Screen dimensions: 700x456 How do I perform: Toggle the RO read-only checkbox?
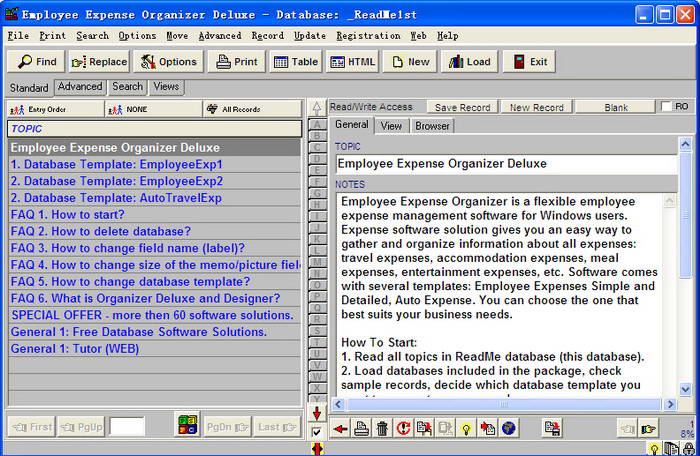[x=666, y=106]
